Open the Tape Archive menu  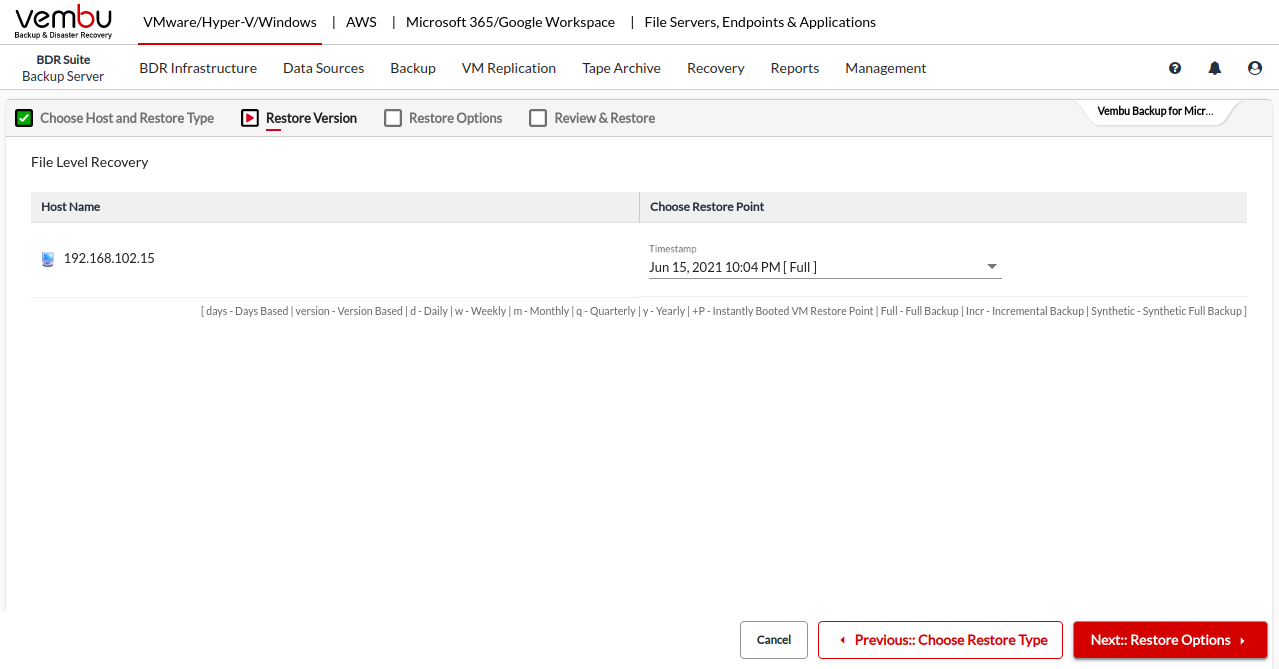click(x=621, y=68)
